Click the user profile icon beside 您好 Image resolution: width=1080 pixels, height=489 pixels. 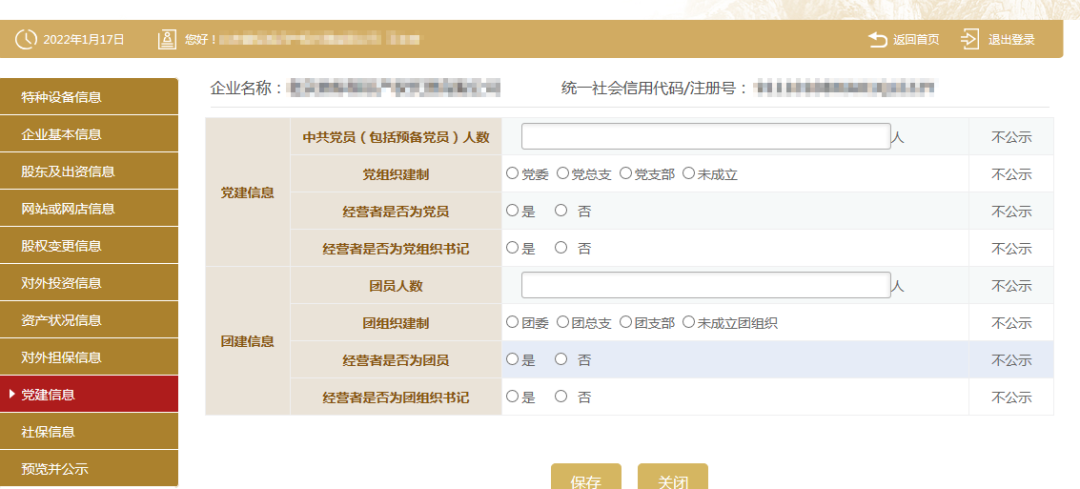coord(167,40)
